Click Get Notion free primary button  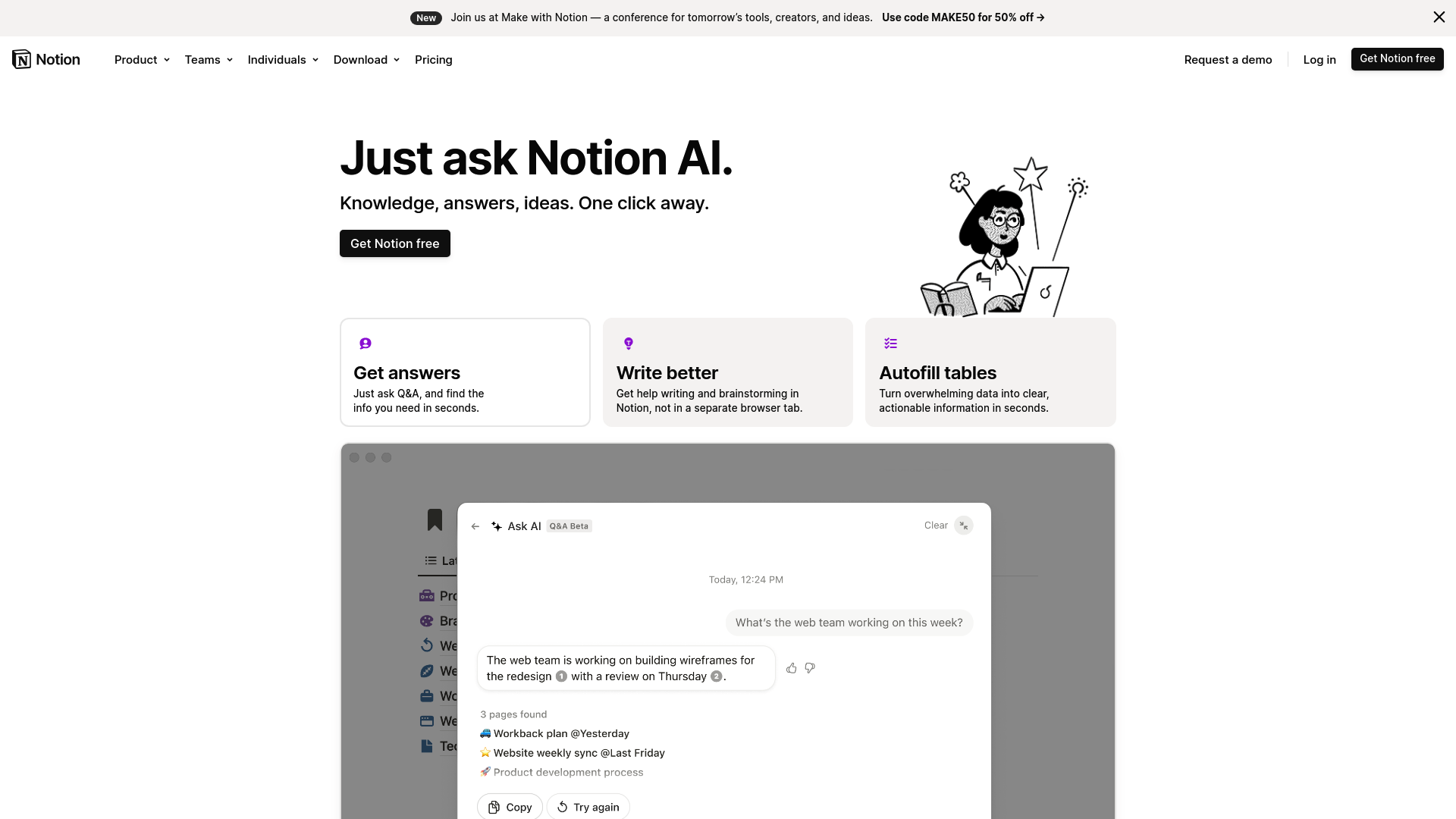[395, 243]
